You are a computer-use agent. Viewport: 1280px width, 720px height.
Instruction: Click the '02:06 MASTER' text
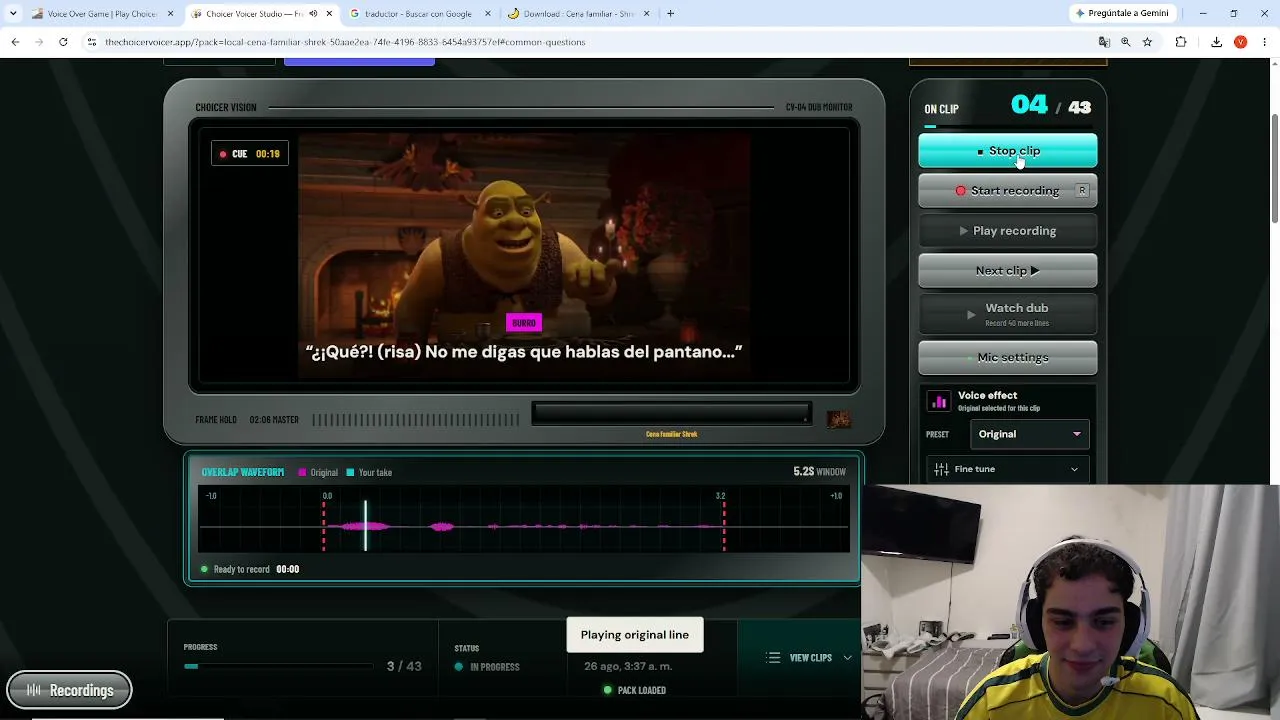(274, 420)
